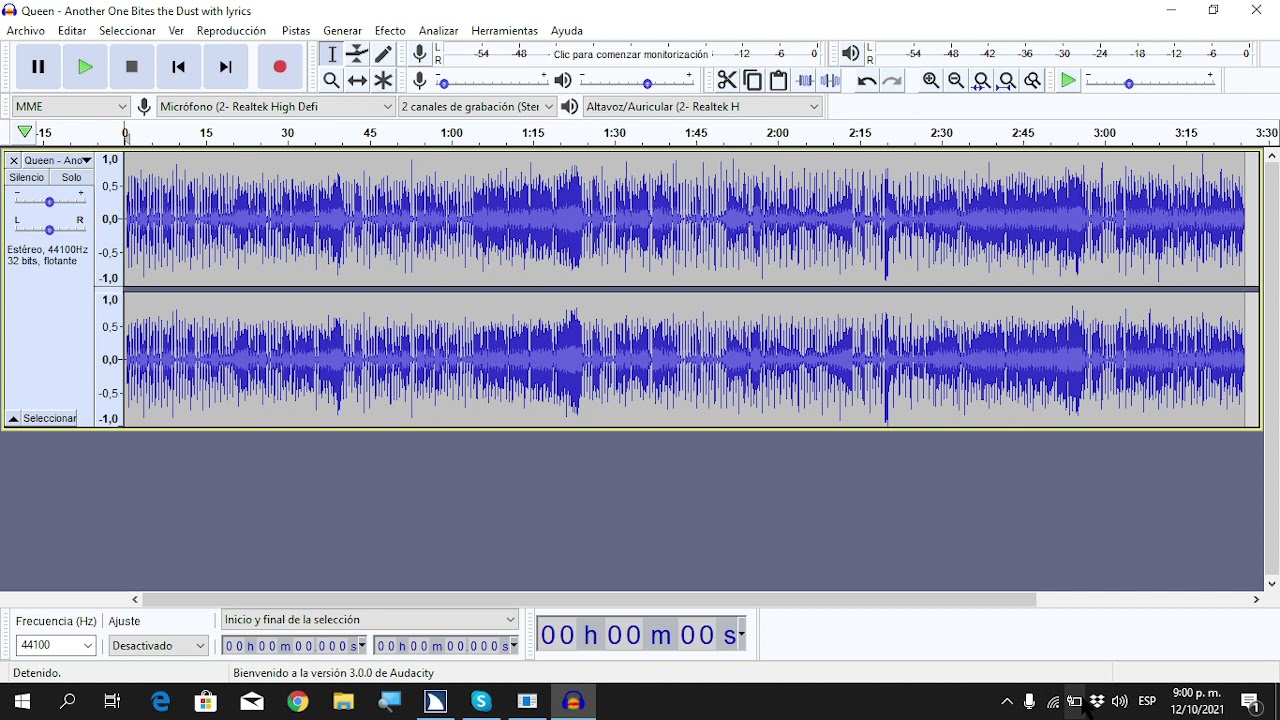Screen dimensions: 1280x720
Task: Open the Archivo menu
Action: (26, 31)
